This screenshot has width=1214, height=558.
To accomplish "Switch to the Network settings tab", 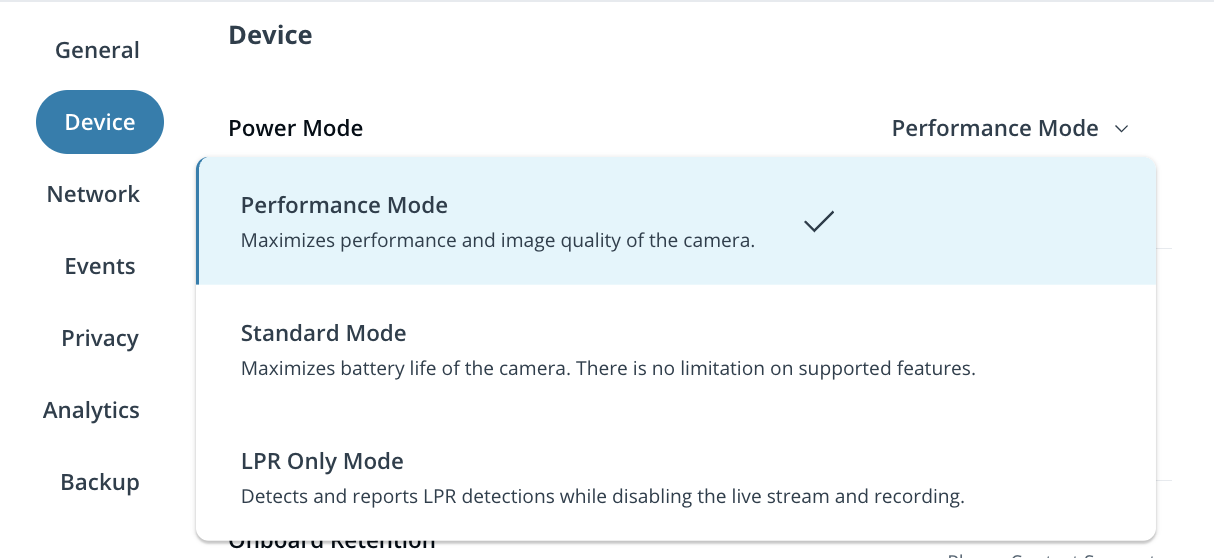I will (94, 194).
